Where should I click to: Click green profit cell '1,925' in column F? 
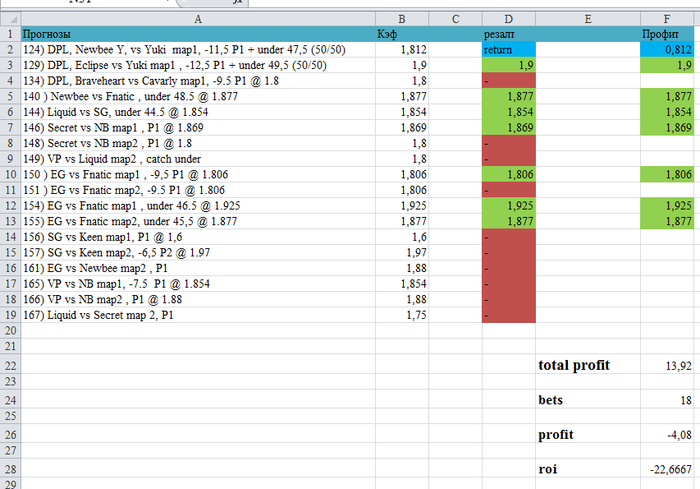click(667, 206)
